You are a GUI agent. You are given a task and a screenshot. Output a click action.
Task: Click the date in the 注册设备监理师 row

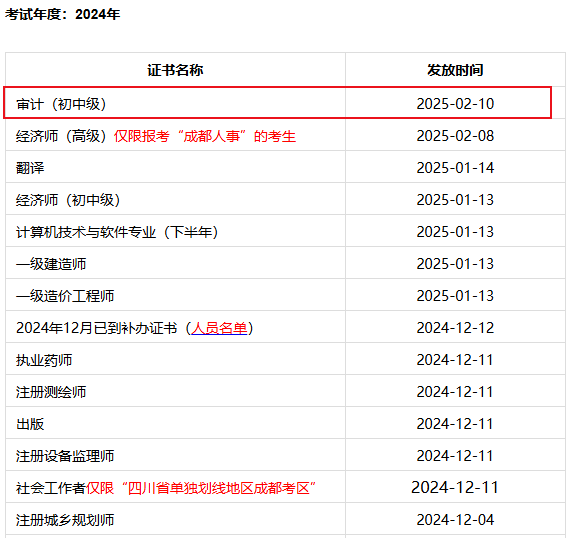pos(455,456)
